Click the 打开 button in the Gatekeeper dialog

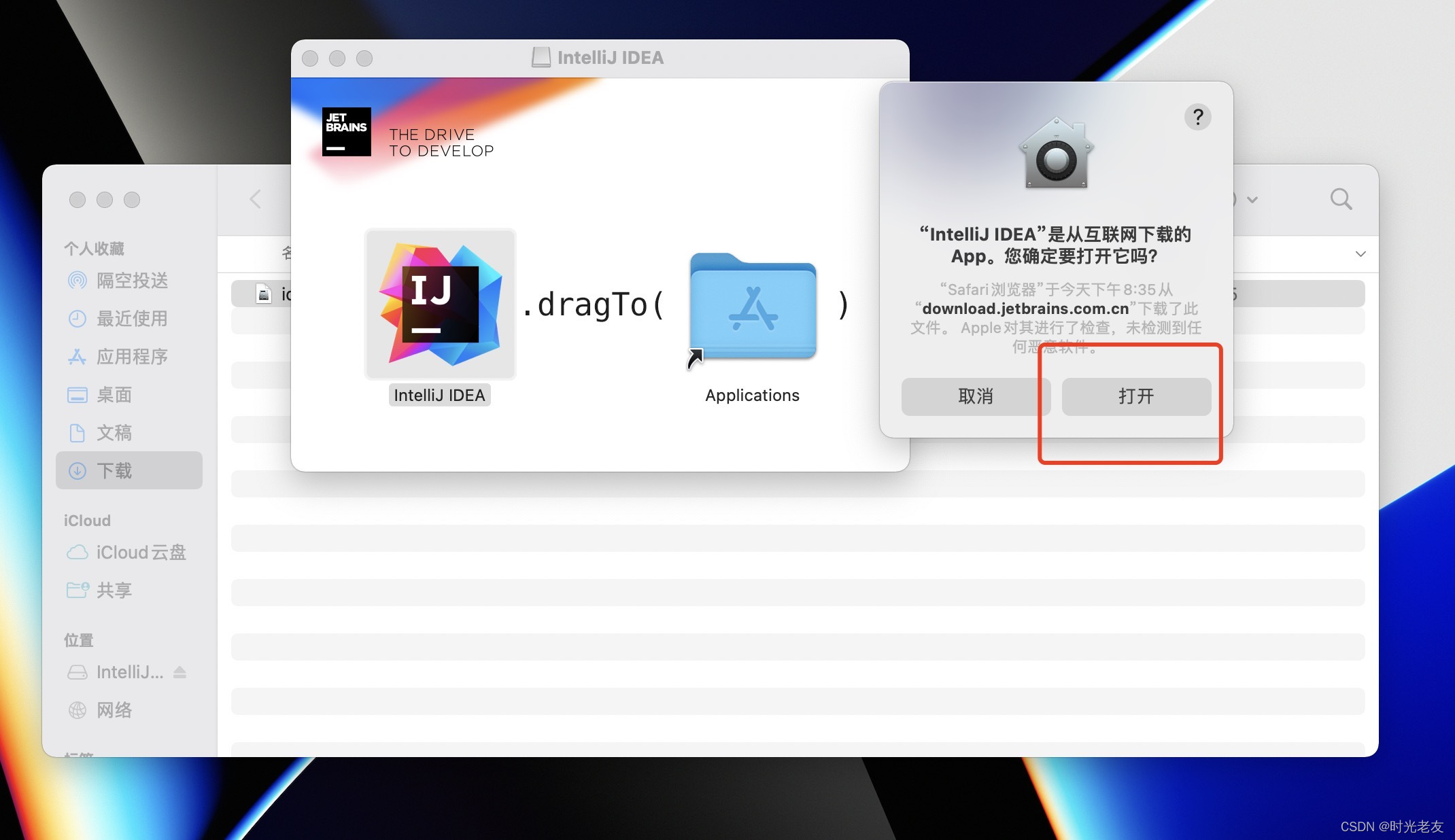coord(1136,396)
